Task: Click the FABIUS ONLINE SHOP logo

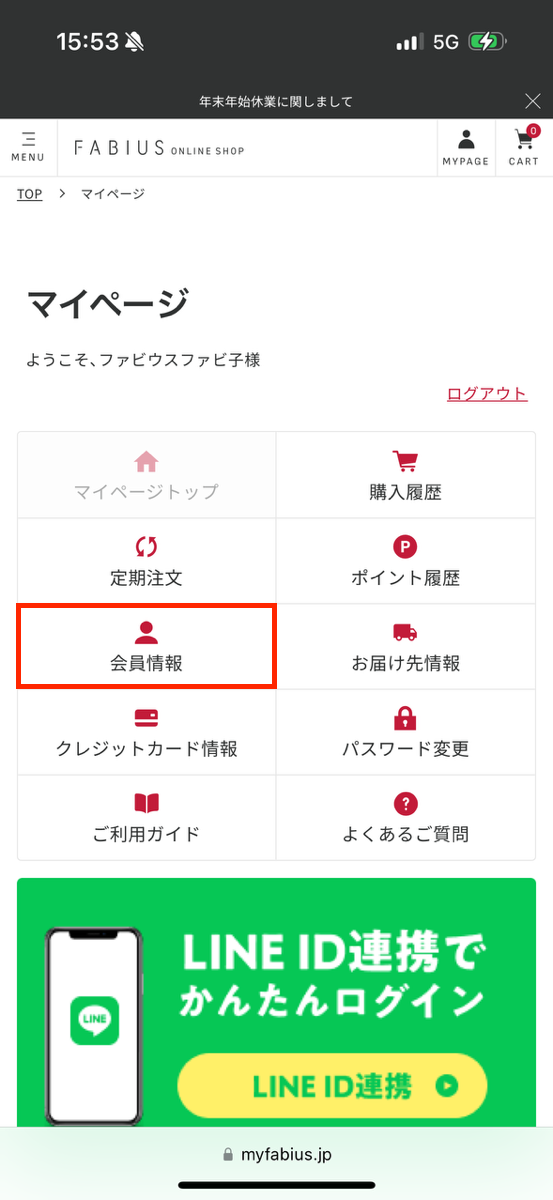Action: pos(159,148)
